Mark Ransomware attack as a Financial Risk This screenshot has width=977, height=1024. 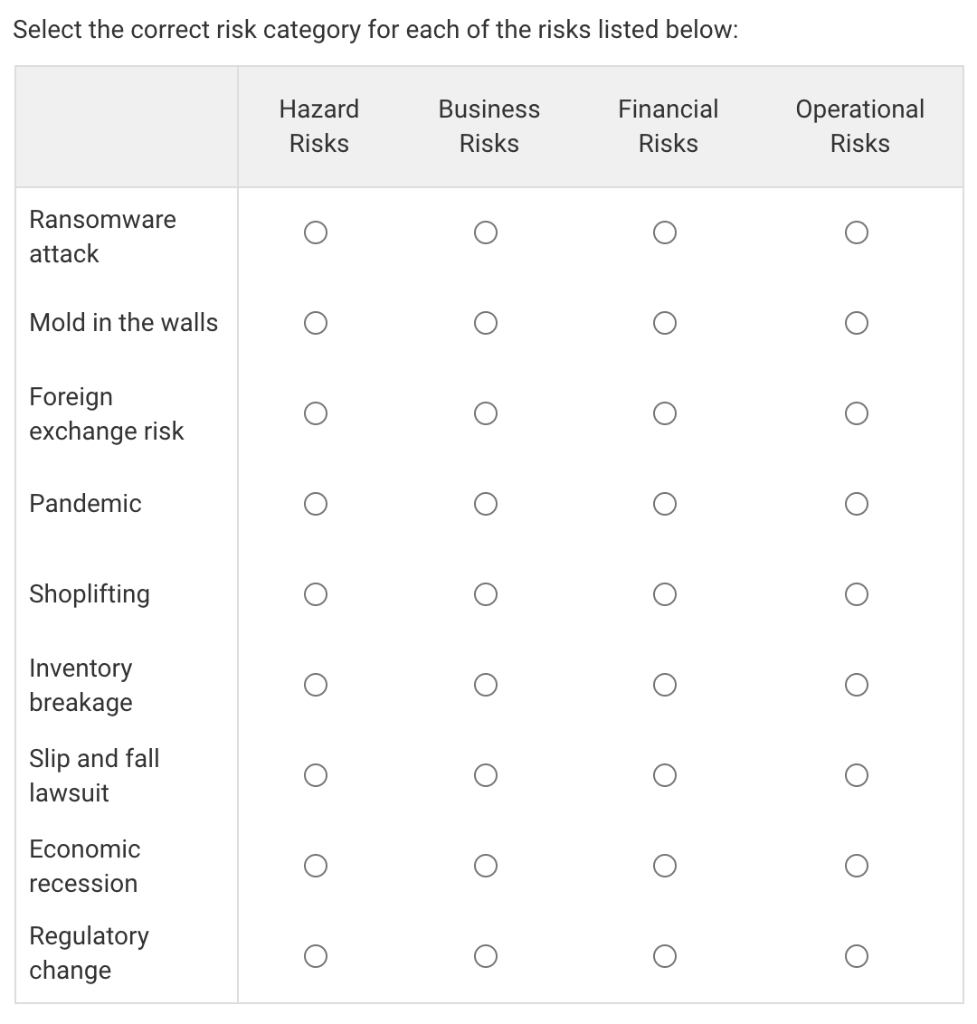[665, 232]
